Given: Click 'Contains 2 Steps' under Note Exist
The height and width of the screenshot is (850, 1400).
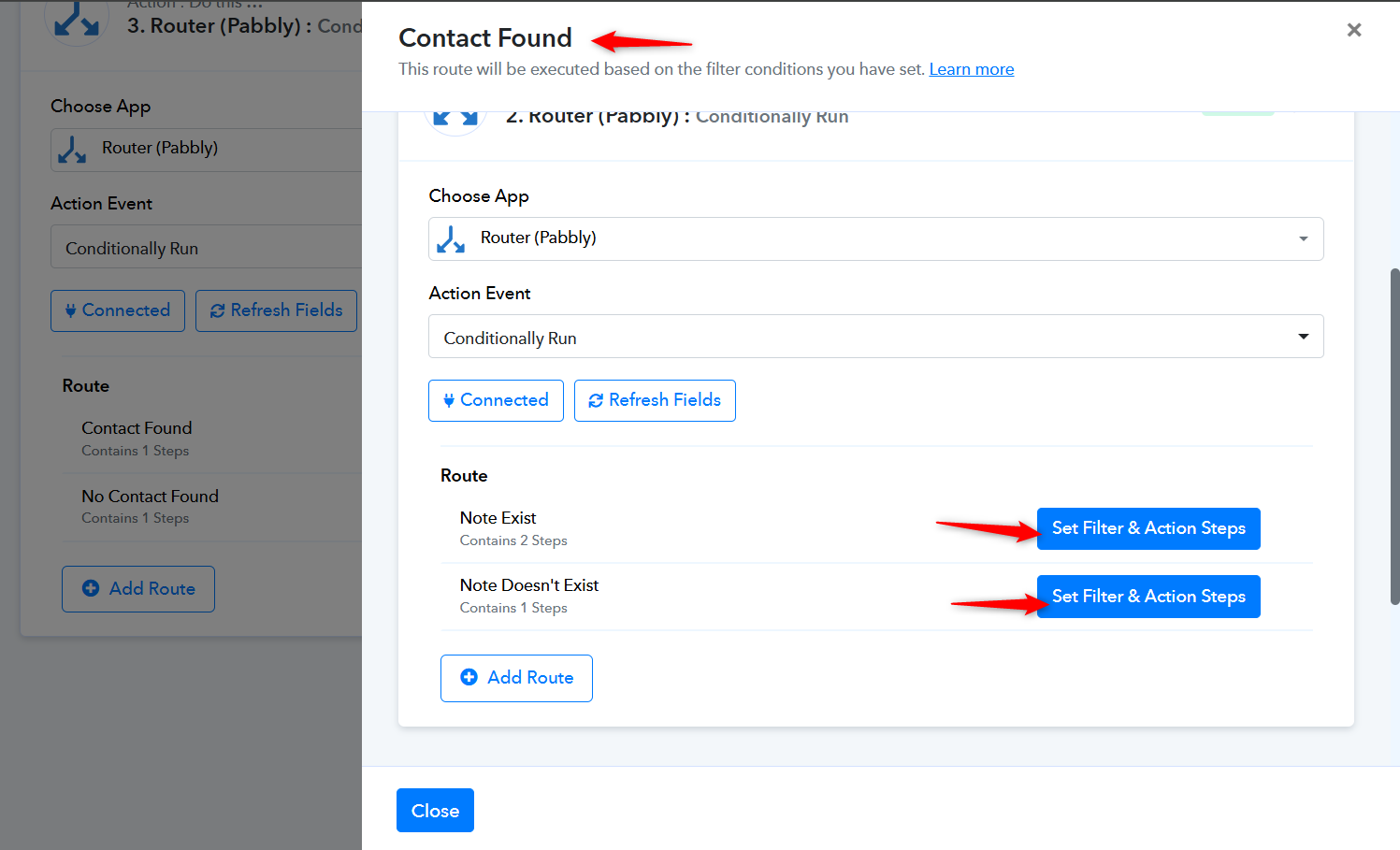Looking at the screenshot, I should [513, 540].
